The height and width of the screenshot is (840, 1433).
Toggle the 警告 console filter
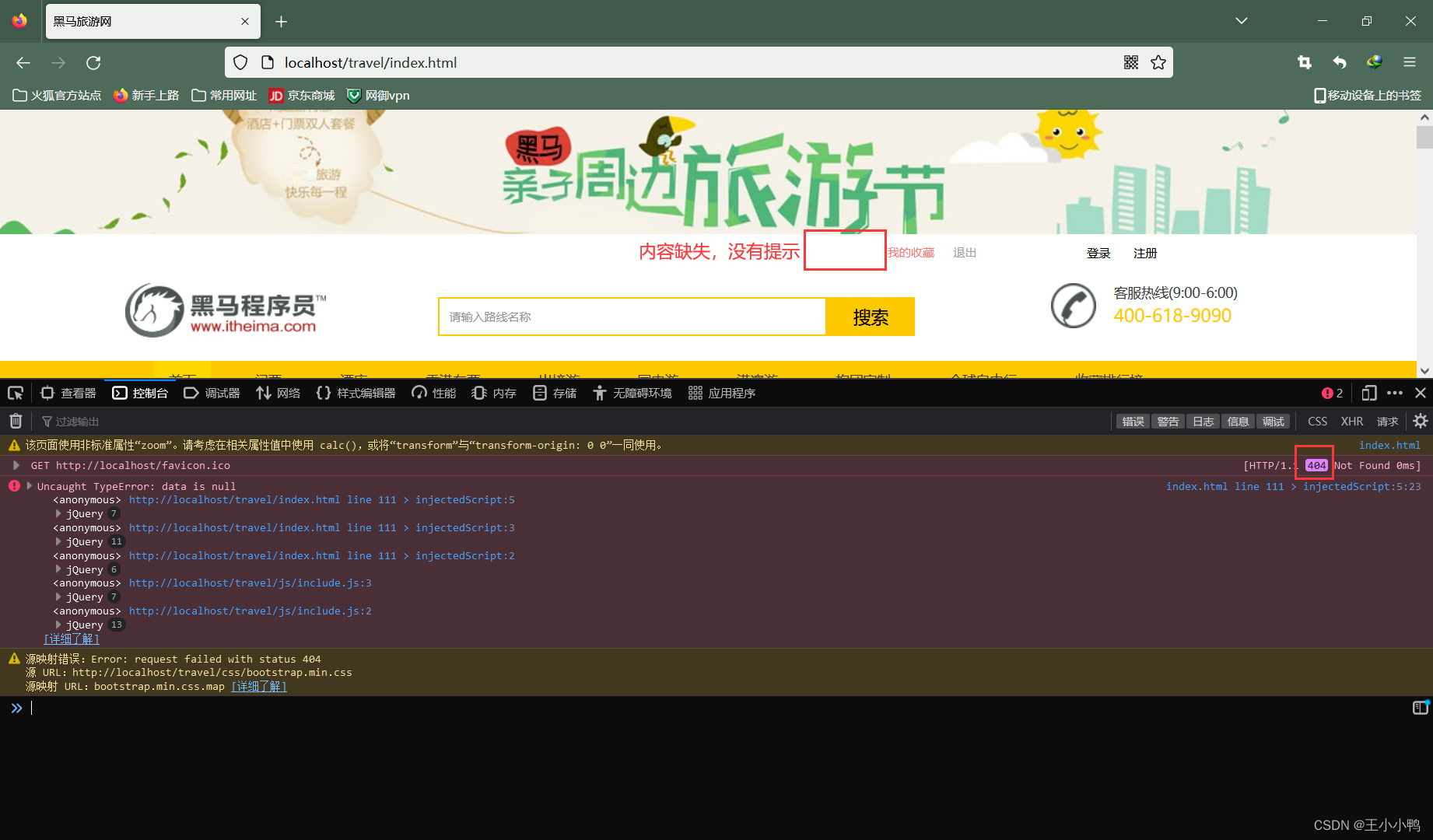pyautogui.click(x=1168, y=421)
